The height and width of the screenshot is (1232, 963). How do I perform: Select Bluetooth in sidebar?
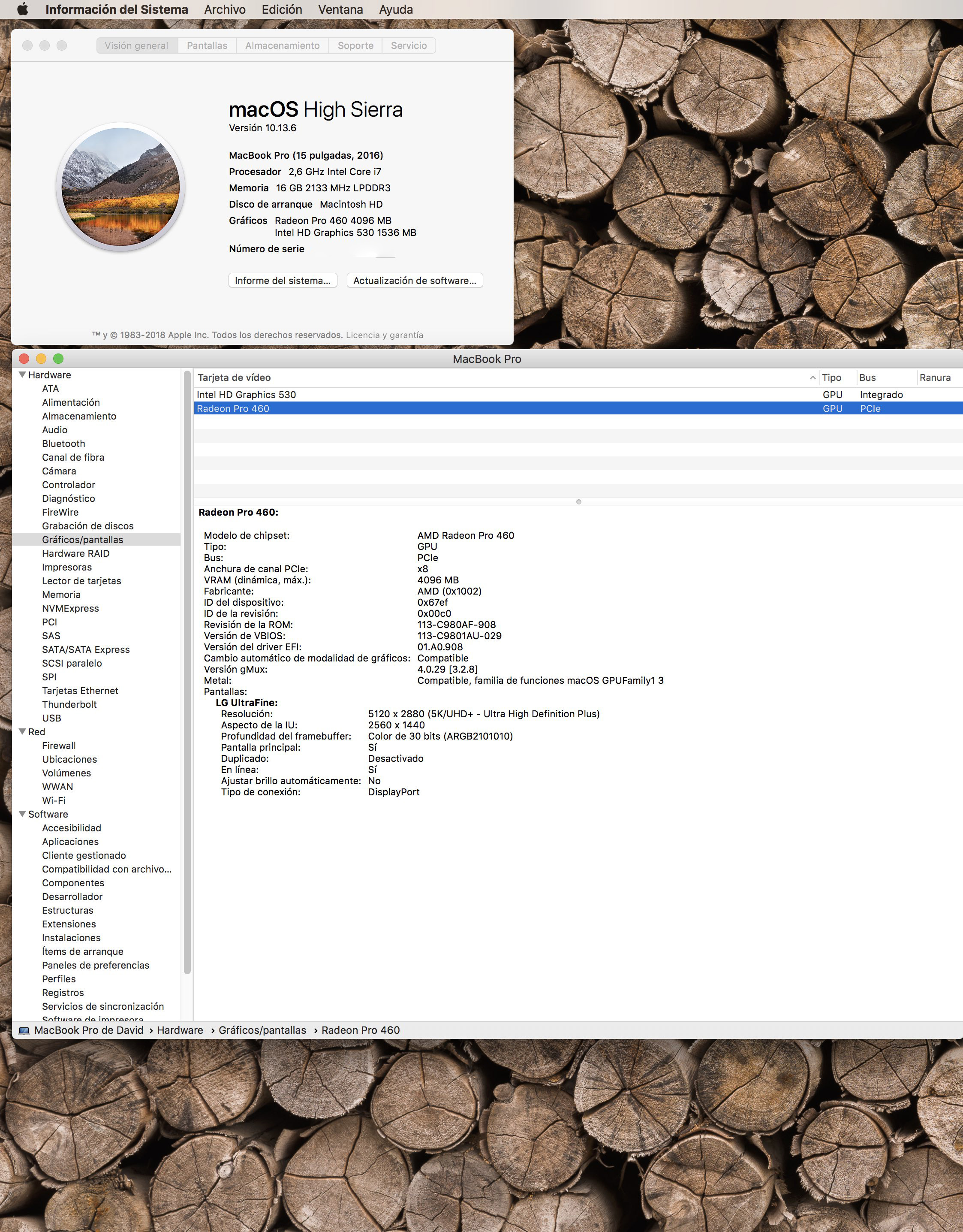click(x=64, y=444)
